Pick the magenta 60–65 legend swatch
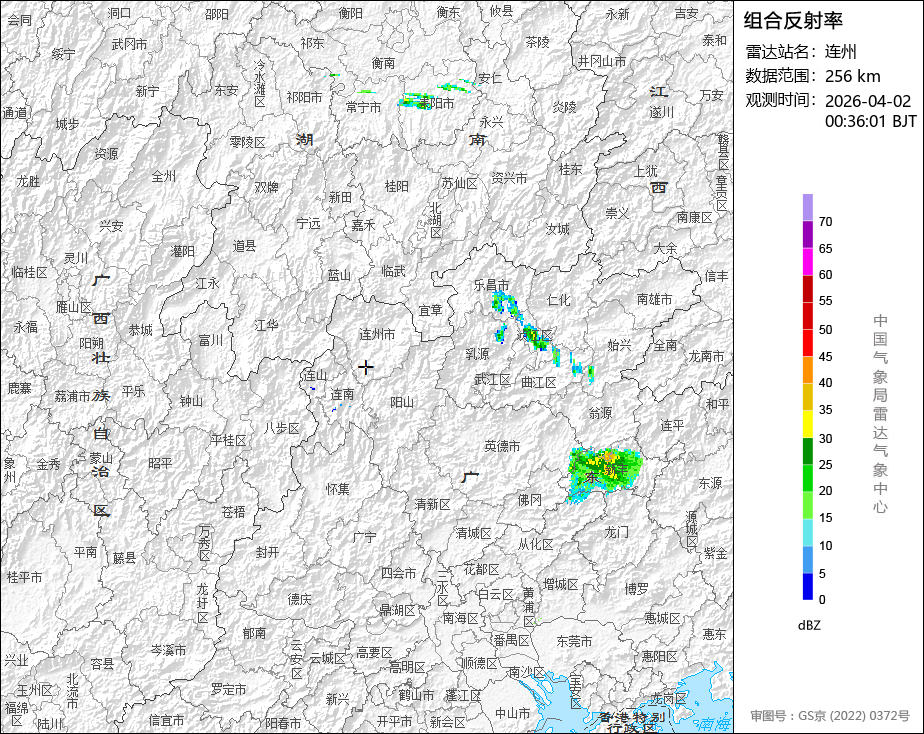The width and height of the screenshot is (924, 734). [x=807, y=262]
